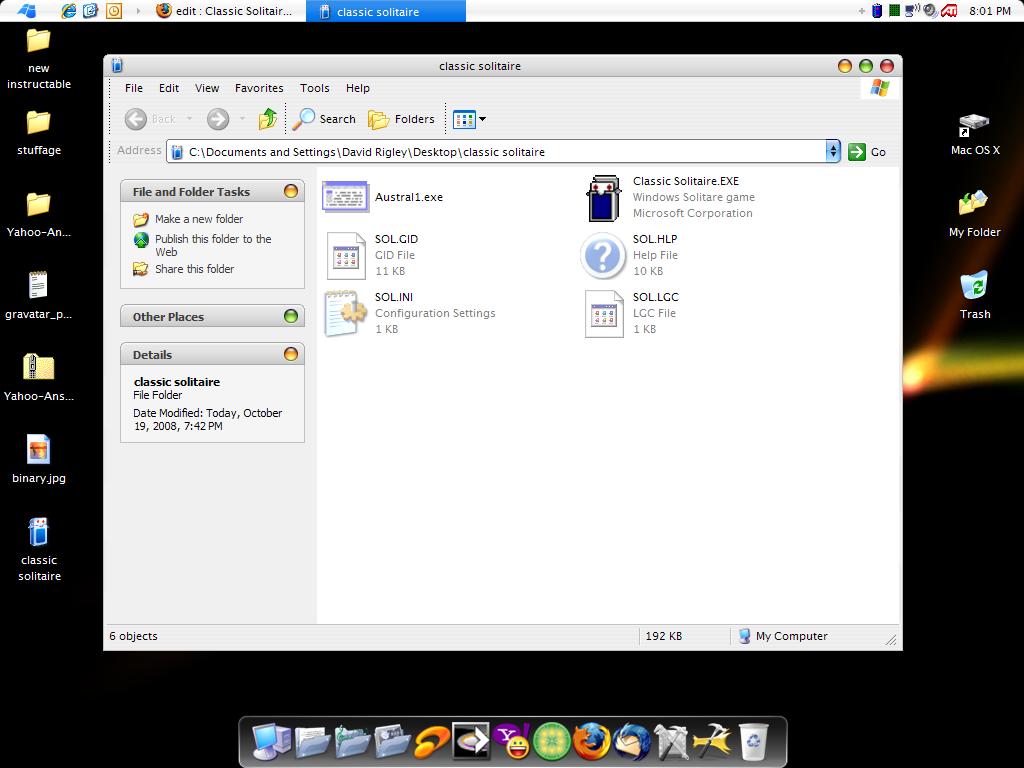Select the SOL.LGC file icon

603,313
